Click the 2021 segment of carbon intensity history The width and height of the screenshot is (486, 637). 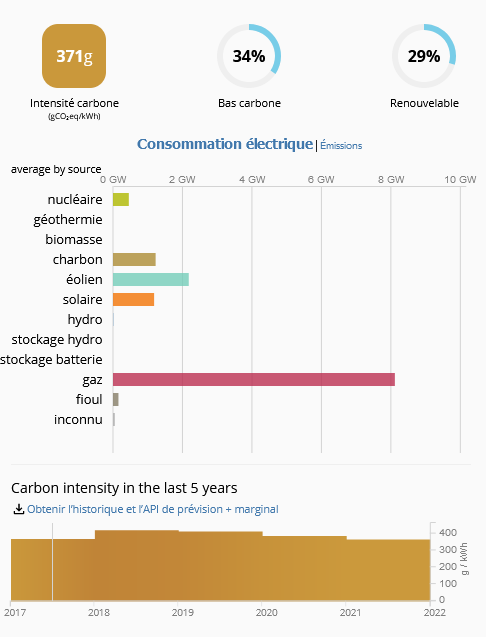pos(388,570)
